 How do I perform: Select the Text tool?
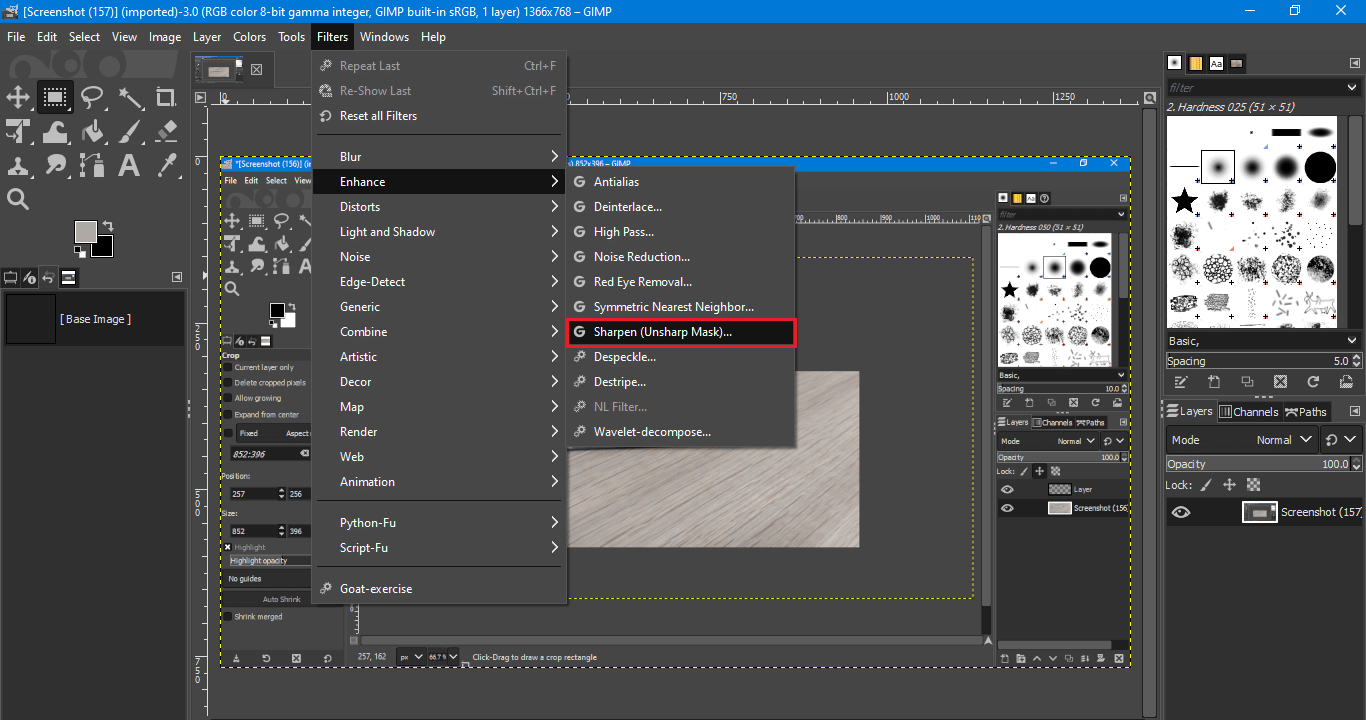[130, 165]
